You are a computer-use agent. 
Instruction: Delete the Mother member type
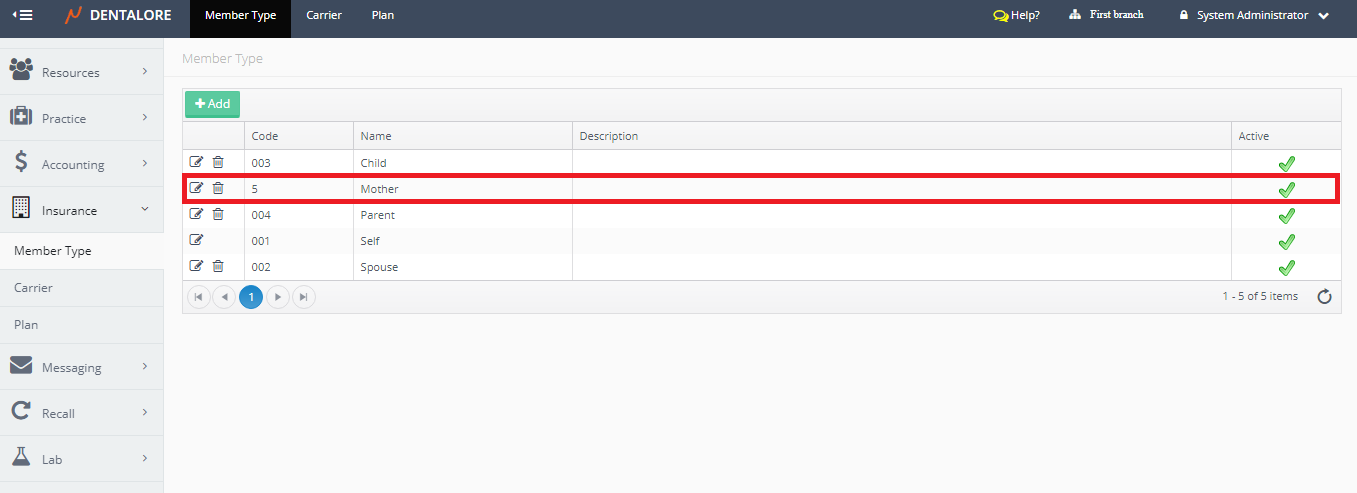click(x=218, y=188)
